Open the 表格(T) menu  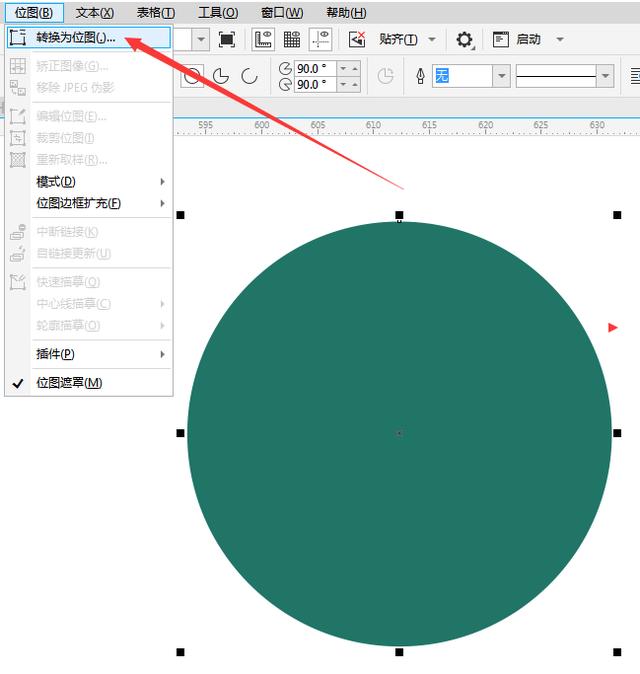point(156,13)
